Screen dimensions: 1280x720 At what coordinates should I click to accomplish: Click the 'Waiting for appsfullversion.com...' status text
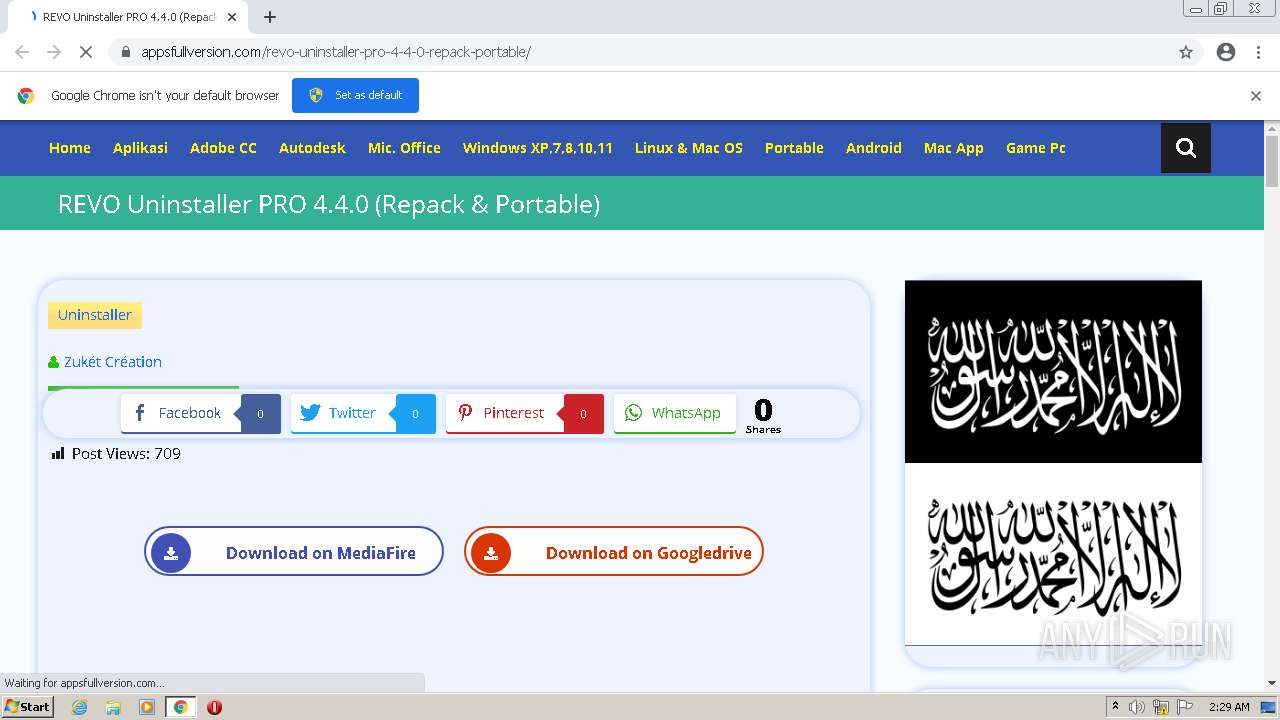85,683
